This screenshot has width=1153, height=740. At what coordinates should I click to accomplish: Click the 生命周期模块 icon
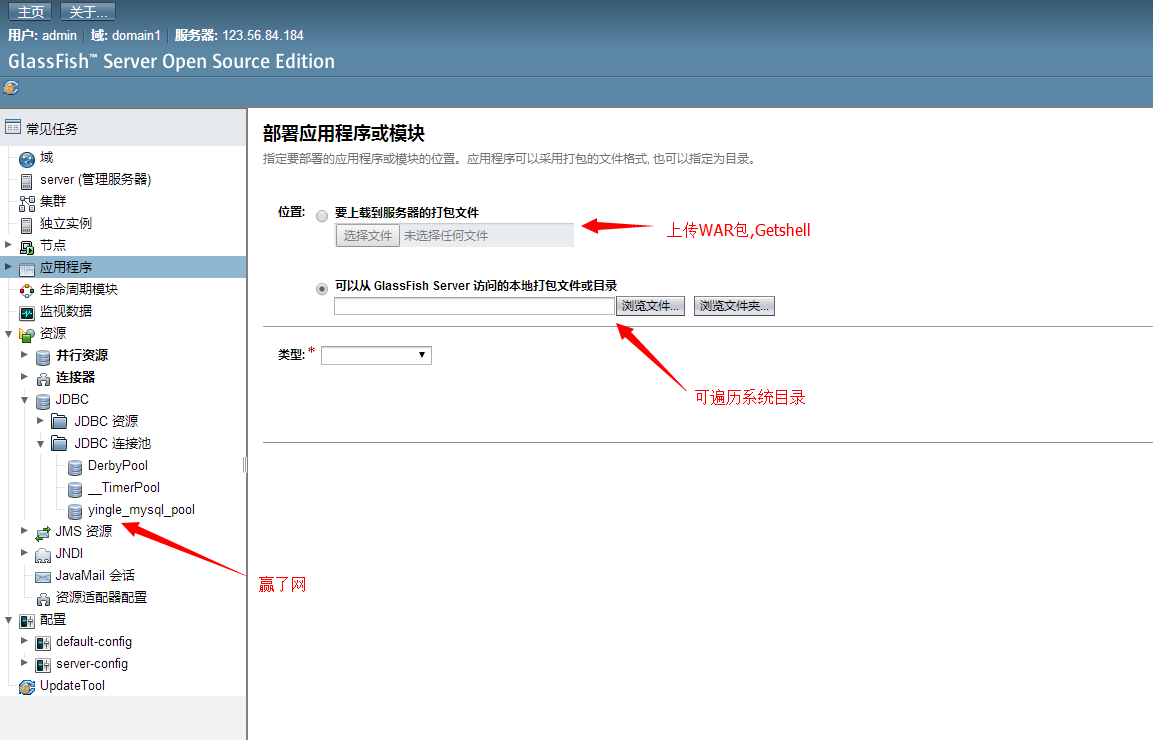27,291
